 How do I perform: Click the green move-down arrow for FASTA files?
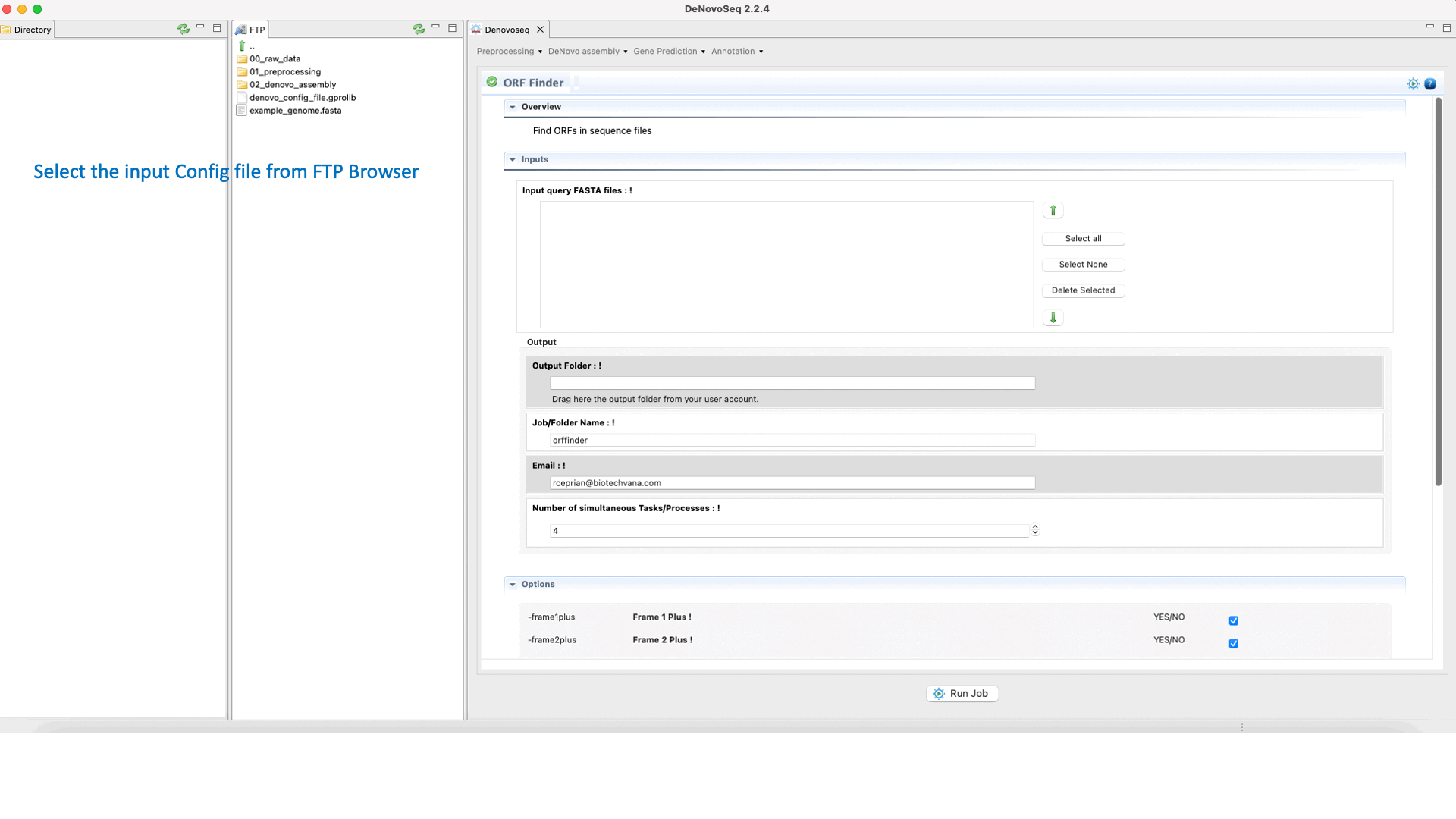1053,318
